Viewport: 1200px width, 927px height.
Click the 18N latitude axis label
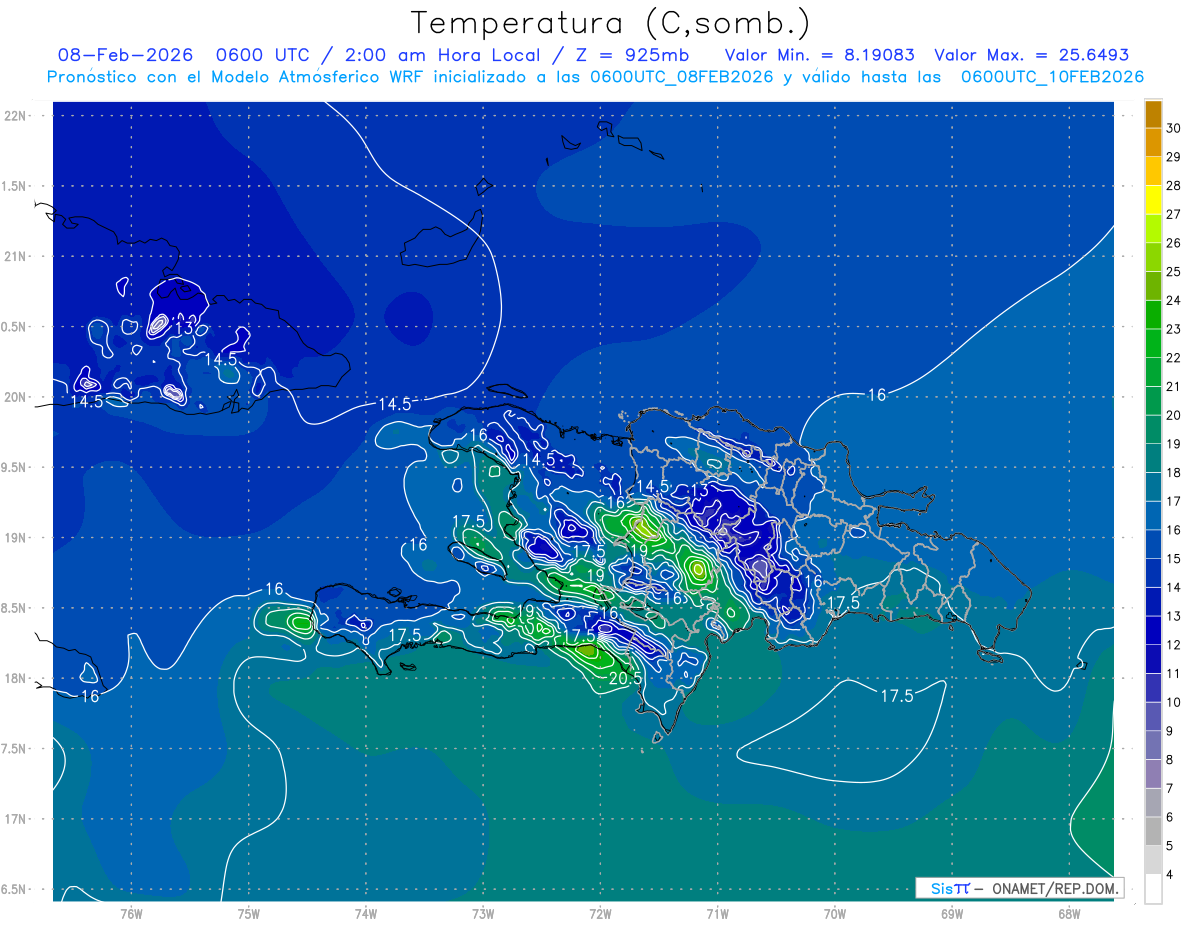coord(17,678)
